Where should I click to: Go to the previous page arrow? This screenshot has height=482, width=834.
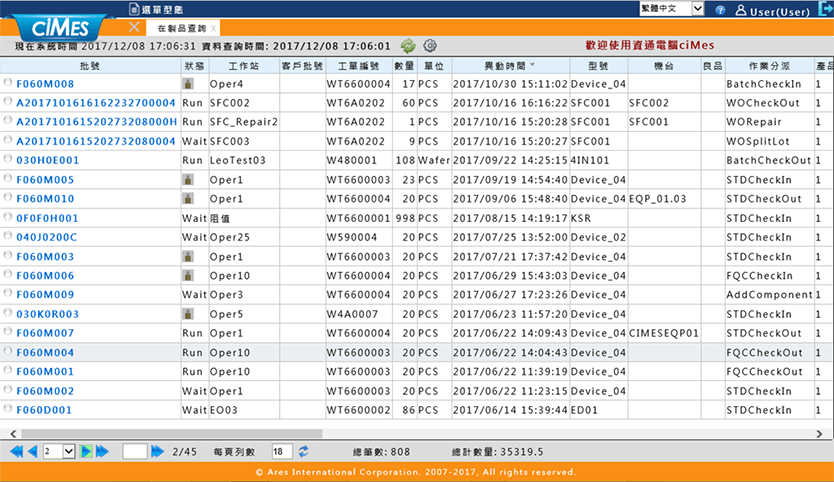(x=33, y=452)
